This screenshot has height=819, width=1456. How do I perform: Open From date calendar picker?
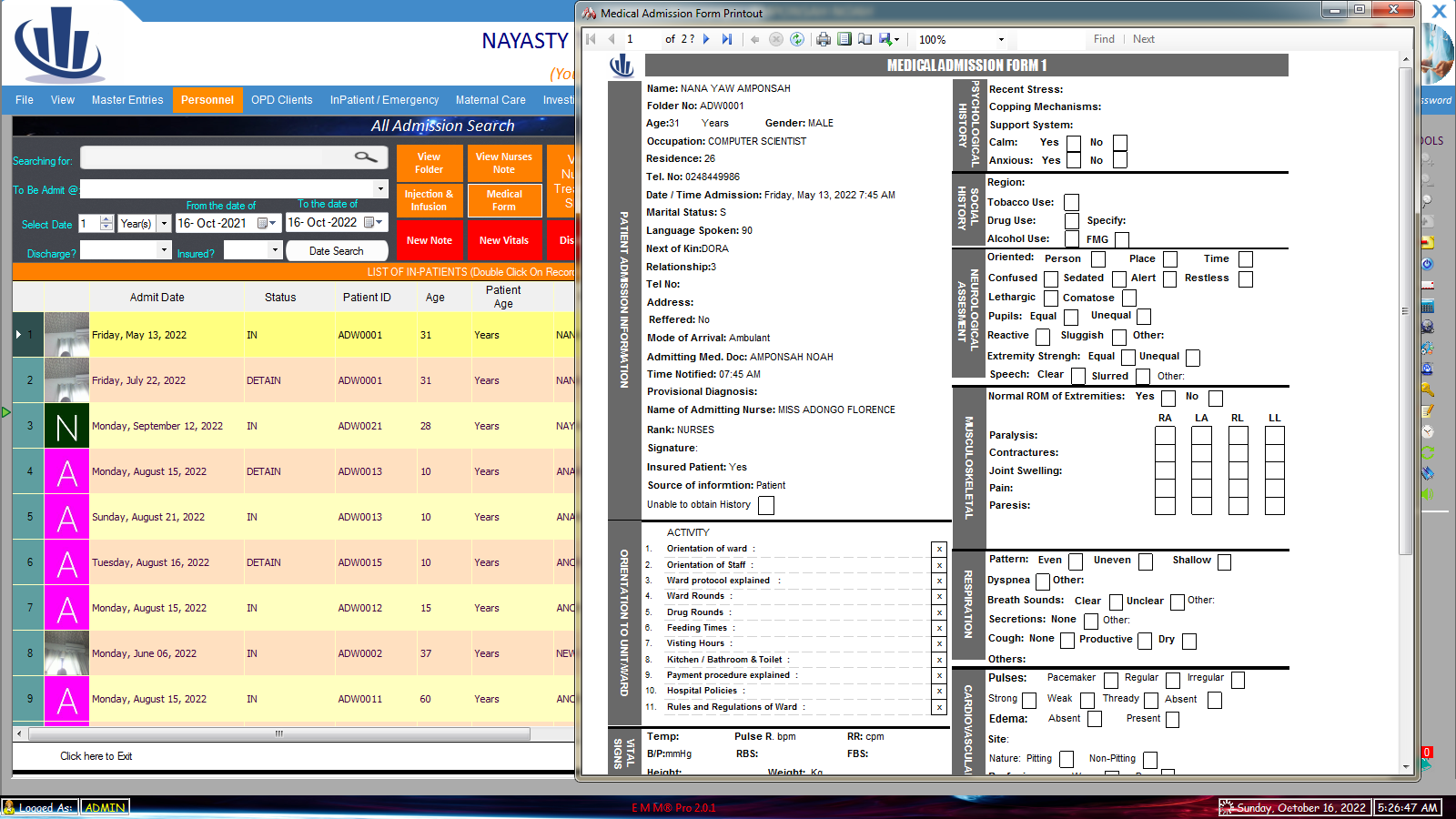tap(266, 223)
